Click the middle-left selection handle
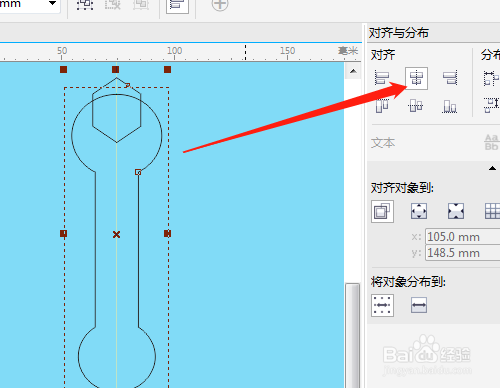500x388 pixels. 63,233
